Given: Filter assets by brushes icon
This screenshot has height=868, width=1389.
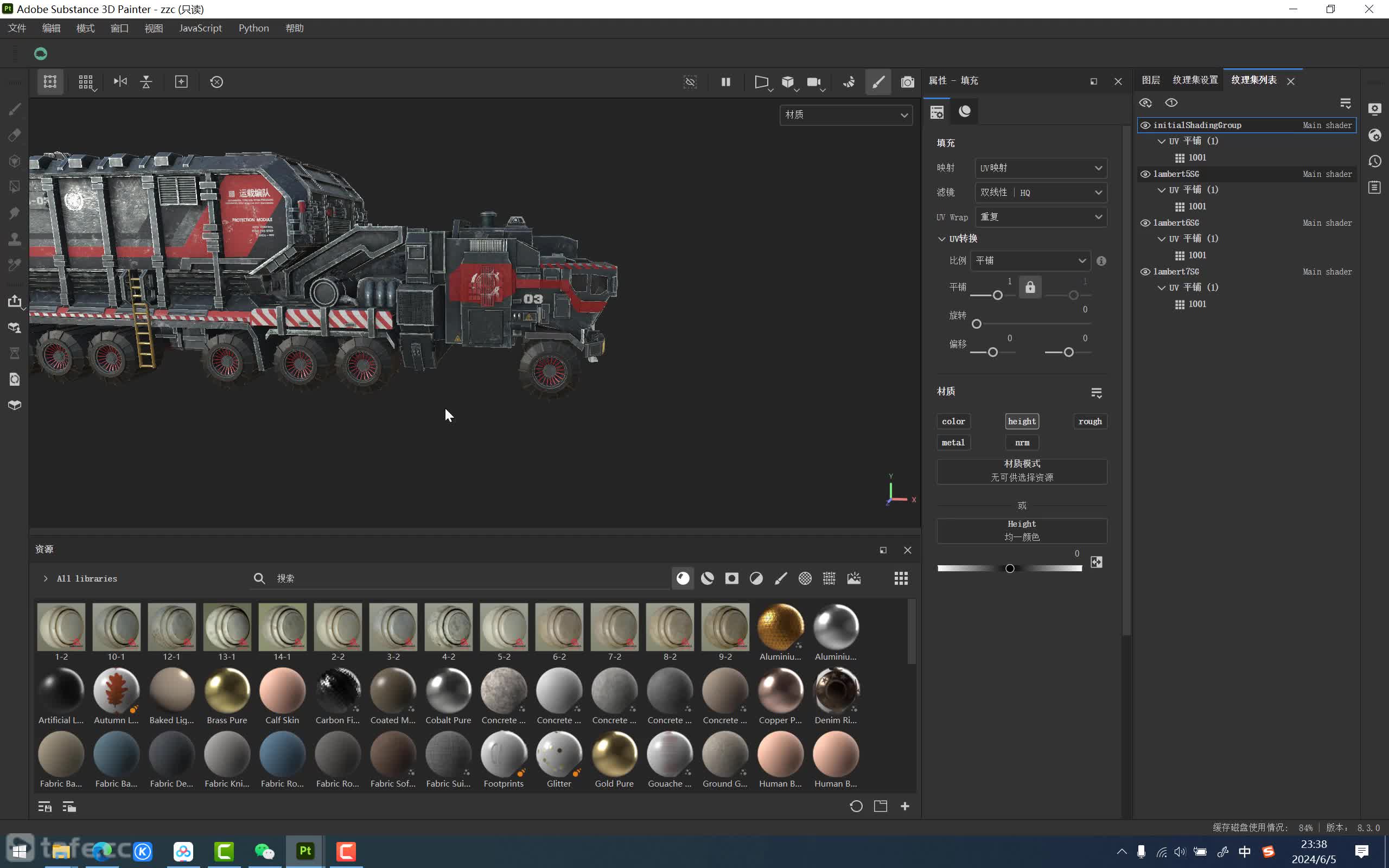Looking at the screenshot, I should 781,578.
